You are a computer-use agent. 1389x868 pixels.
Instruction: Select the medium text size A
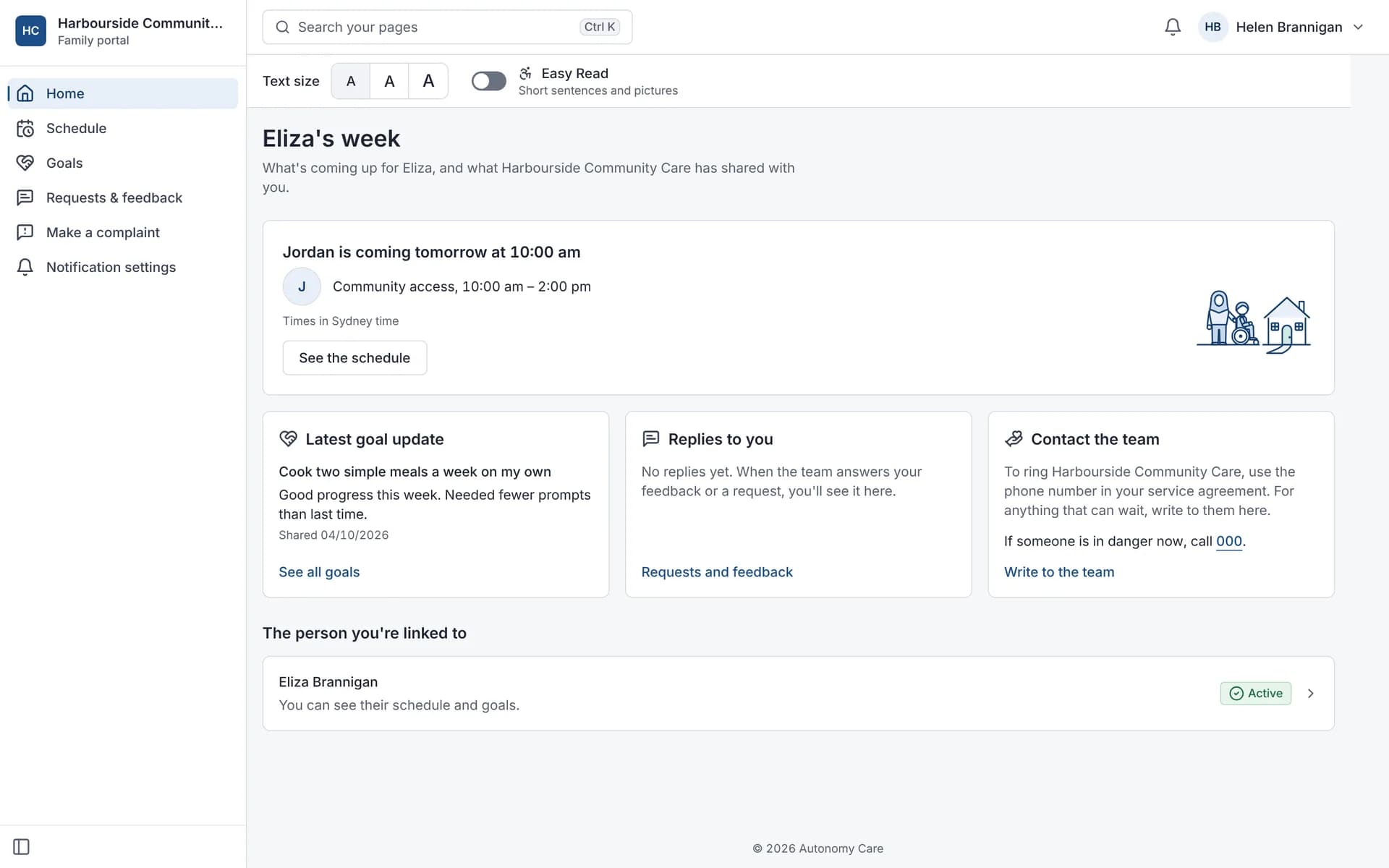click(389, 81)
